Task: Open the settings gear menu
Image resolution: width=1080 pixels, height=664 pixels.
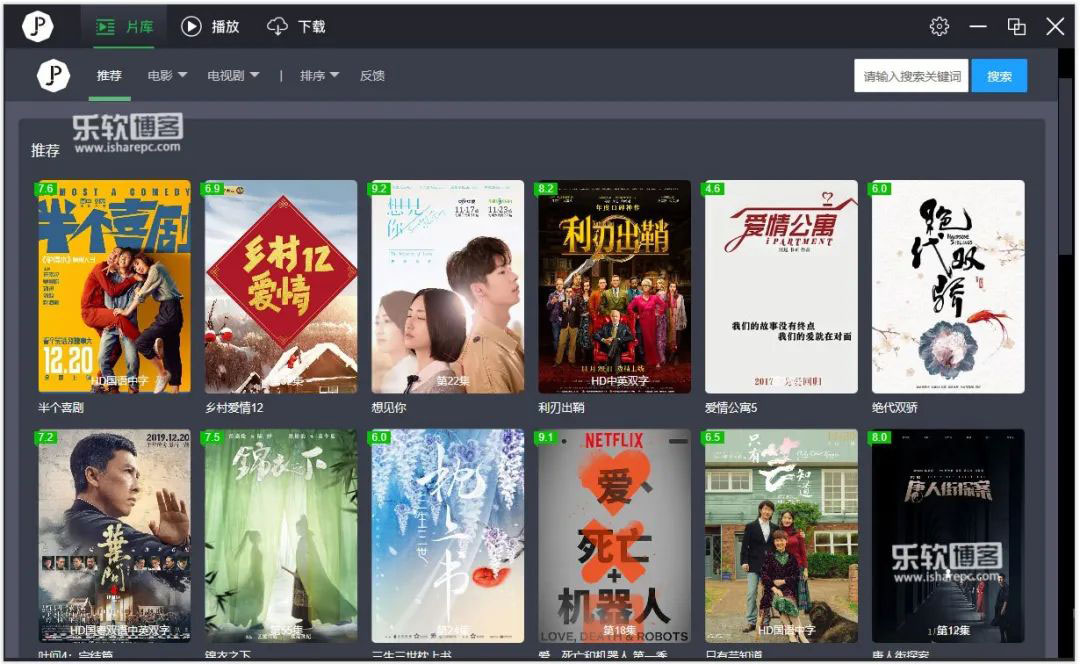Action: 939,26
